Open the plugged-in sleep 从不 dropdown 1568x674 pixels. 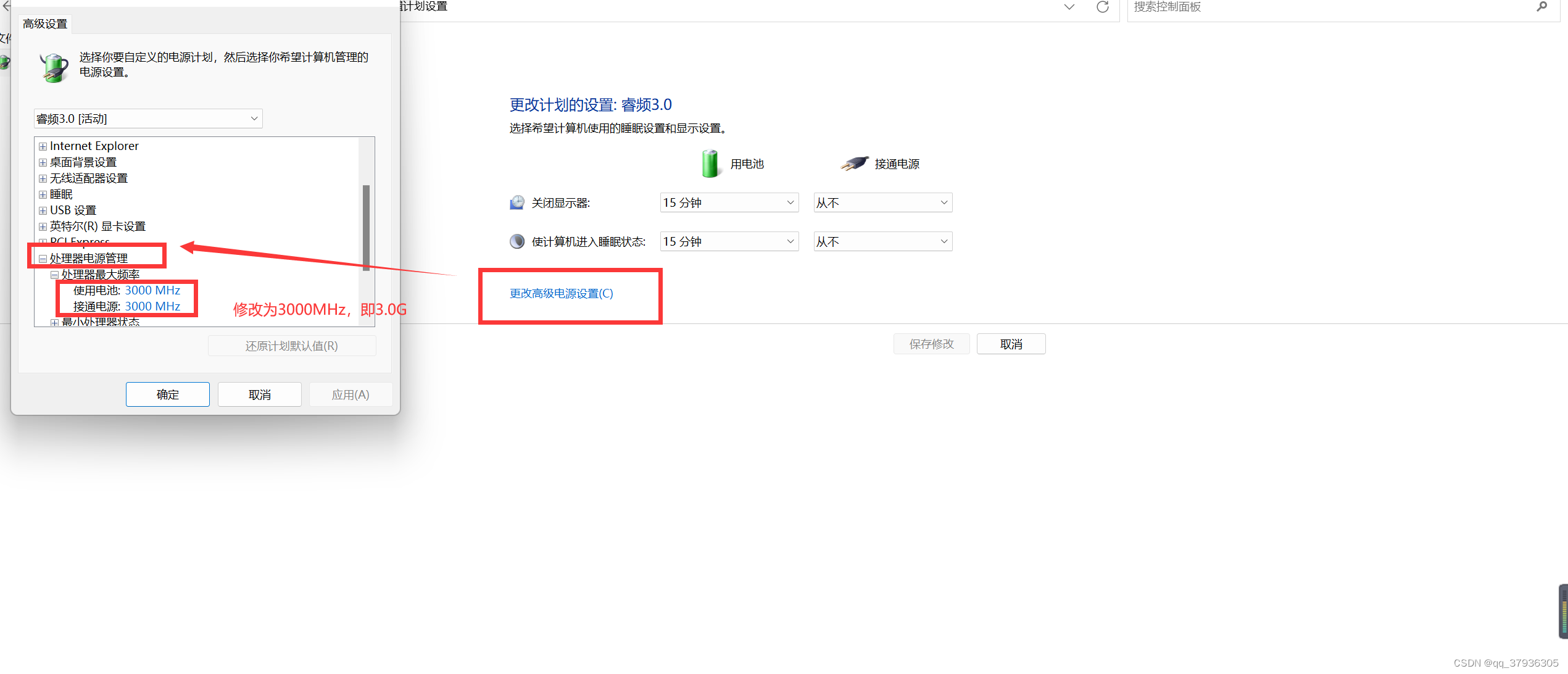tap(882, 241)
